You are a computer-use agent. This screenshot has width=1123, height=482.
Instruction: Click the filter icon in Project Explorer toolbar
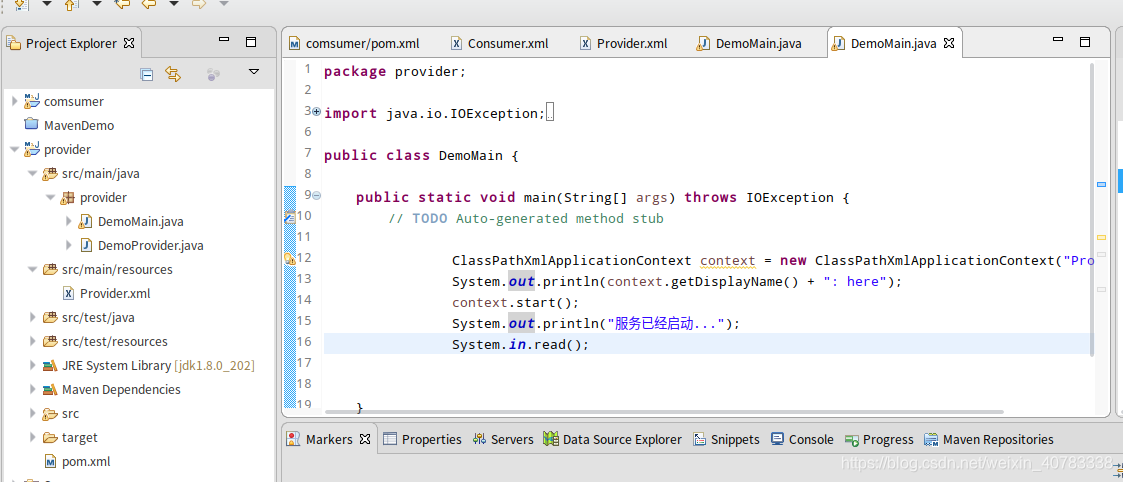[213, 73]
